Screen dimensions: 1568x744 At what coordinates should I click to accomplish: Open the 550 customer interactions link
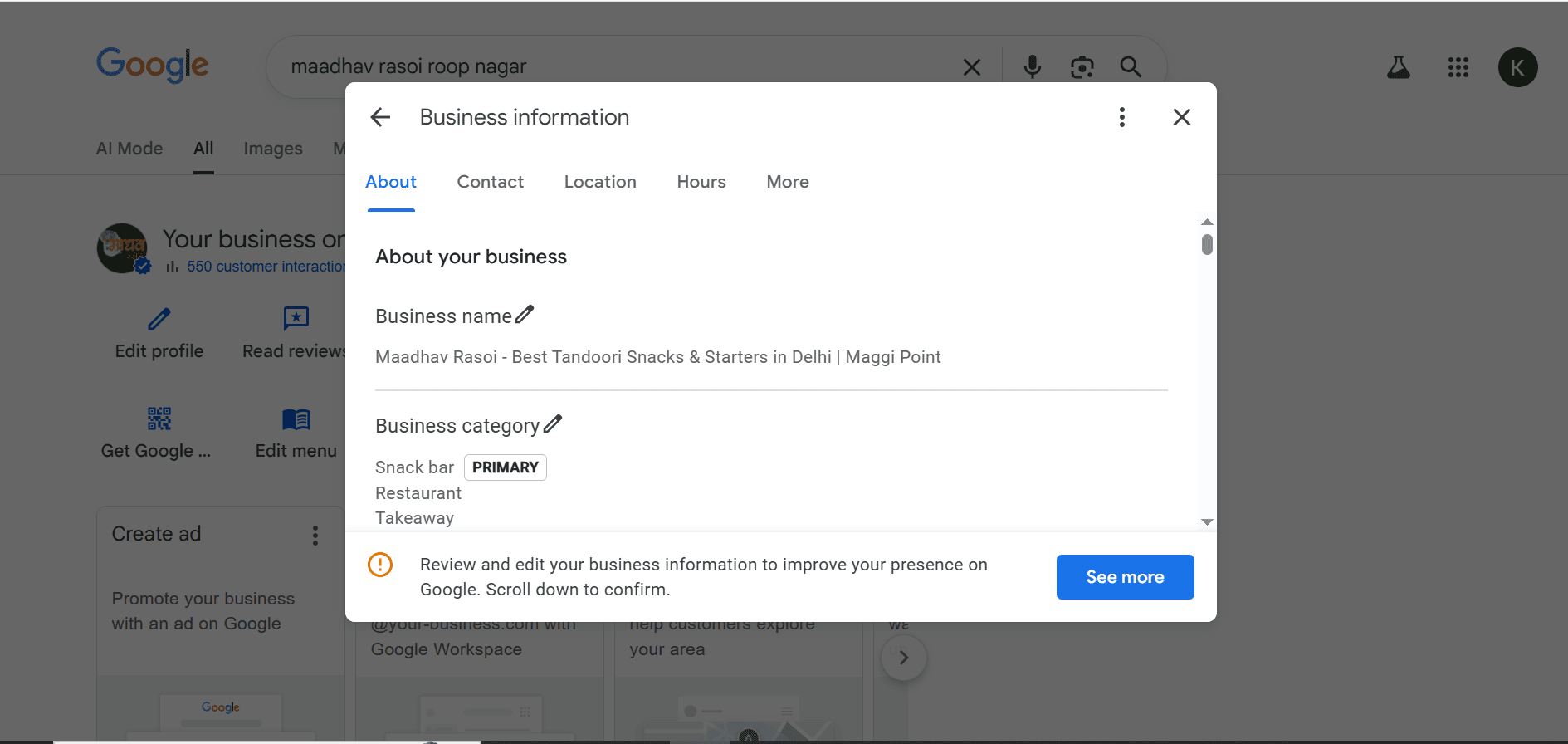(x=266, y=267)
